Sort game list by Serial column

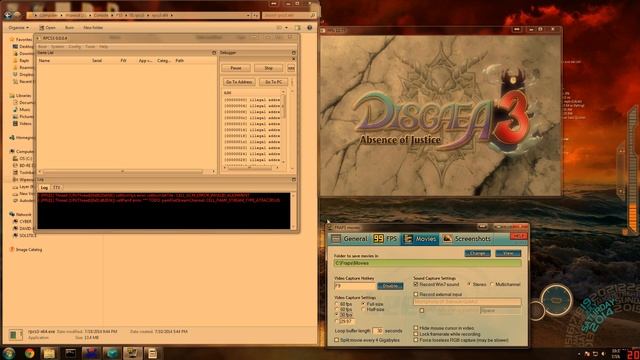tap(97, 60)
